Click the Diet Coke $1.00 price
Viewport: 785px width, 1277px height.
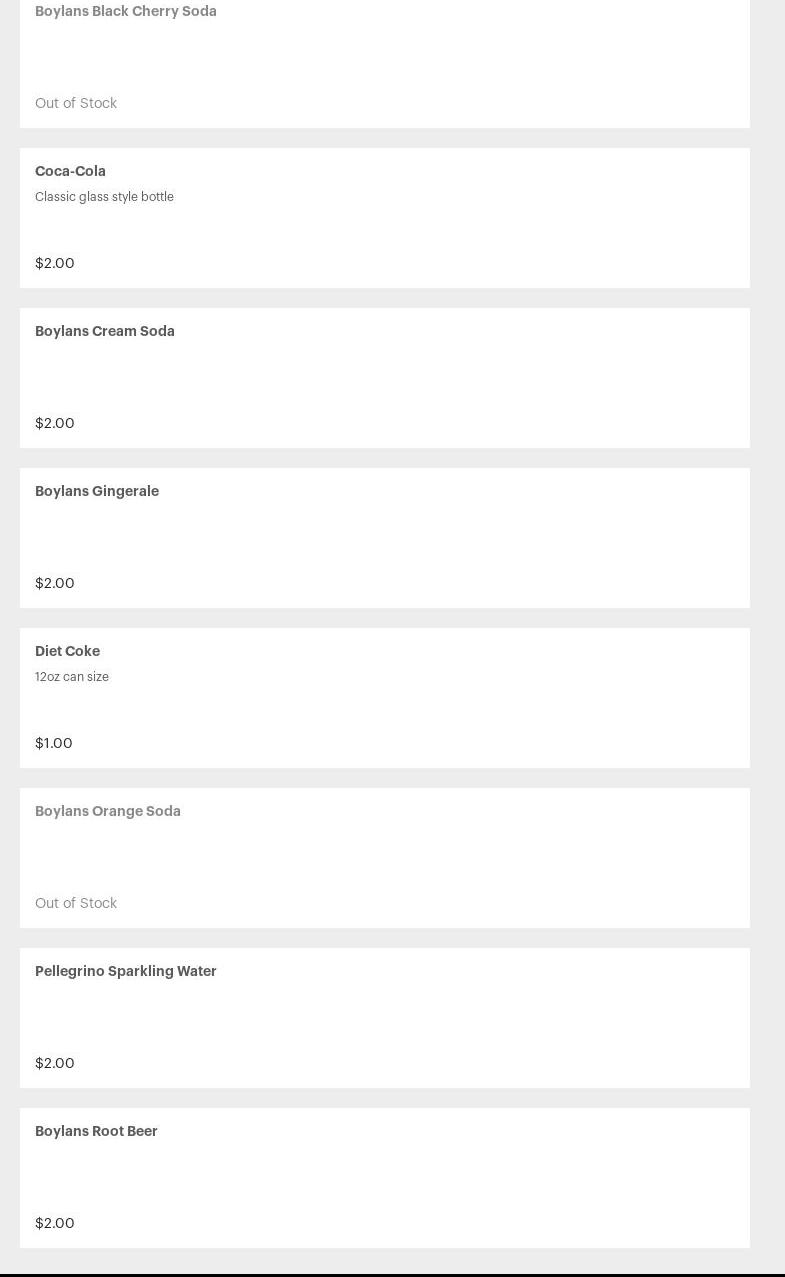pyautogui.click(x=54, y=743)
